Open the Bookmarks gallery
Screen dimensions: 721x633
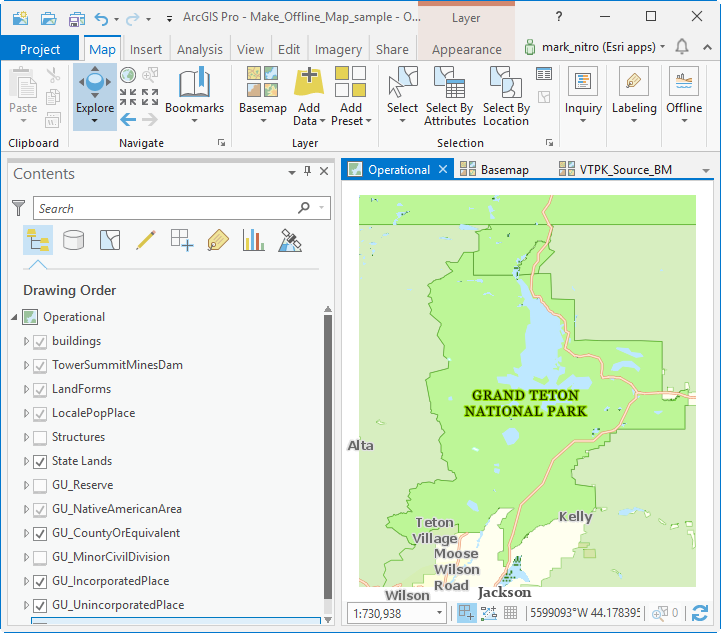coord(195,96)
